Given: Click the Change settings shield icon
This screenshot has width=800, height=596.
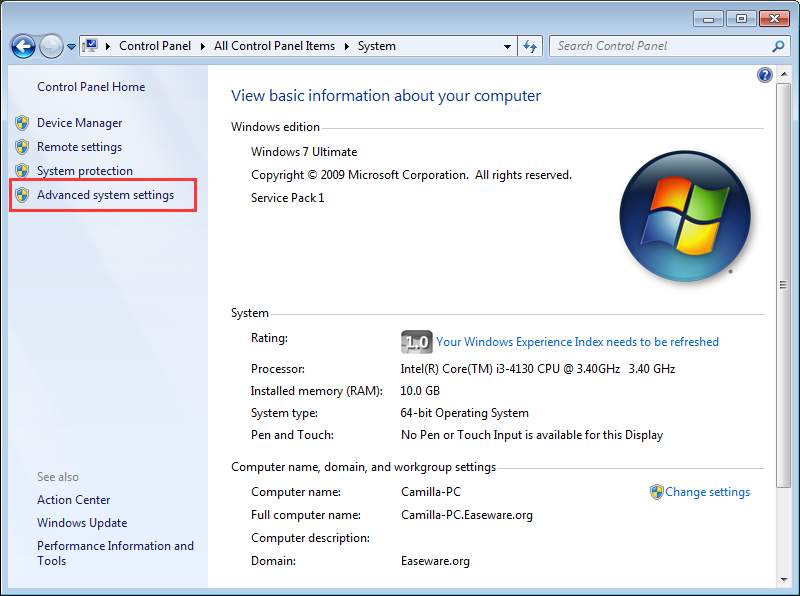Looking at the screenshot, I should (655, 492).
